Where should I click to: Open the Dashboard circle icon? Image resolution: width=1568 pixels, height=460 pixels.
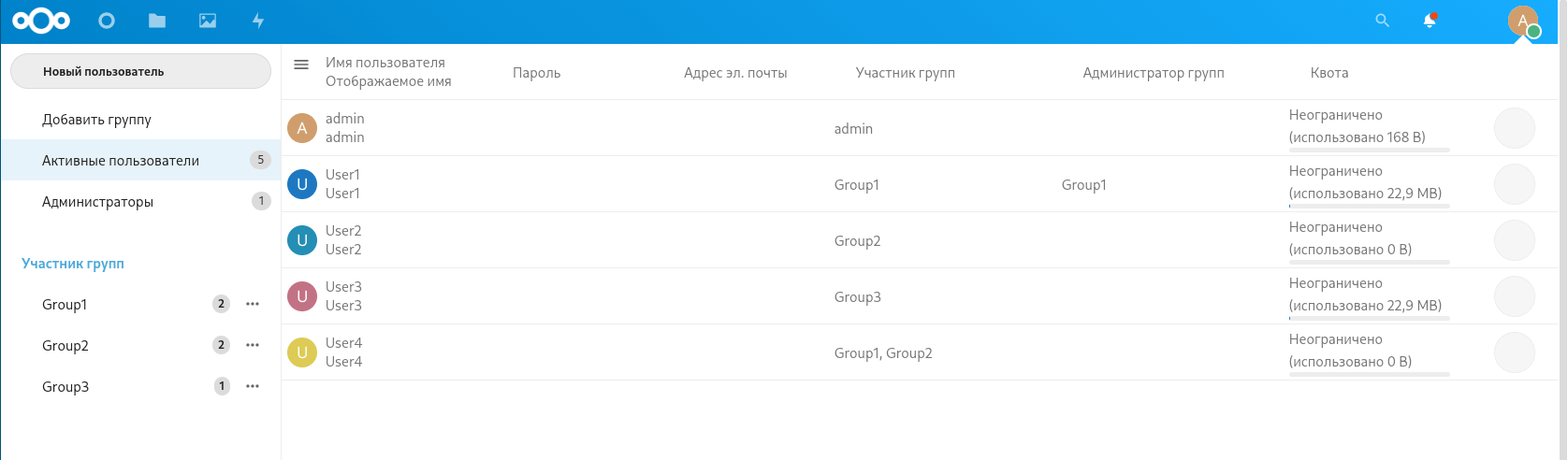pos(107,21)
